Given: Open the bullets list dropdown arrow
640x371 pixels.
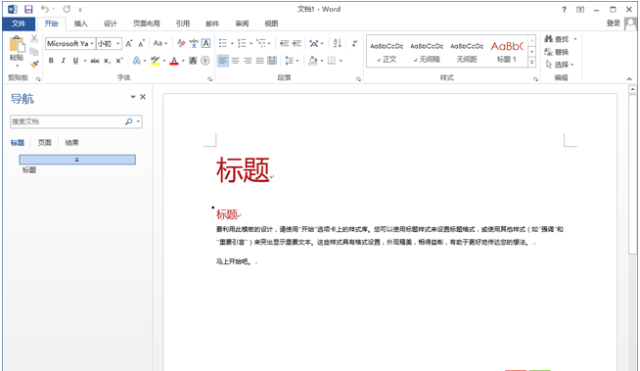Looking at the screenshot, I should [232, 43].
